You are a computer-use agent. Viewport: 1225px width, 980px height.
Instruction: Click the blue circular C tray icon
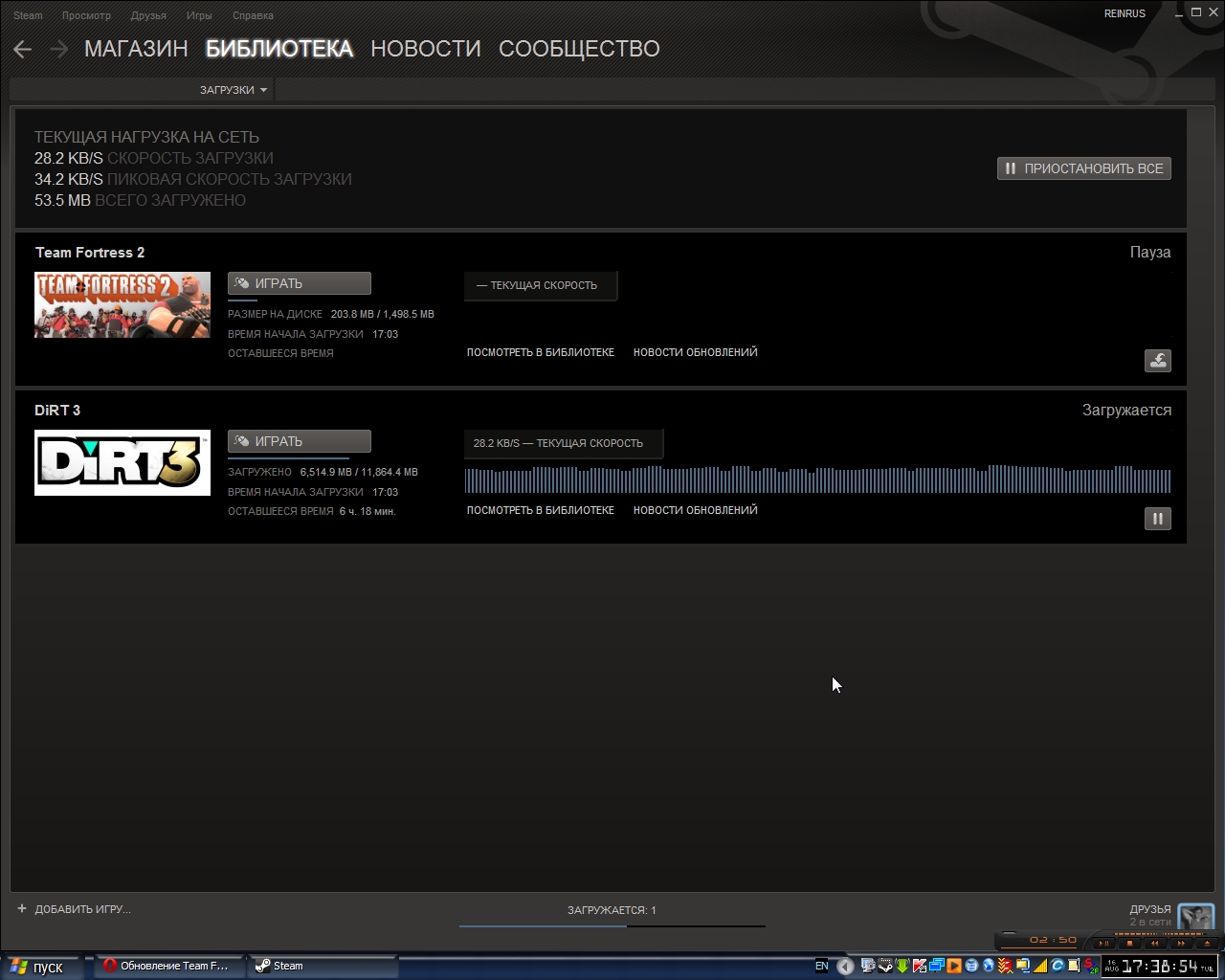(x=1058, y=966)
